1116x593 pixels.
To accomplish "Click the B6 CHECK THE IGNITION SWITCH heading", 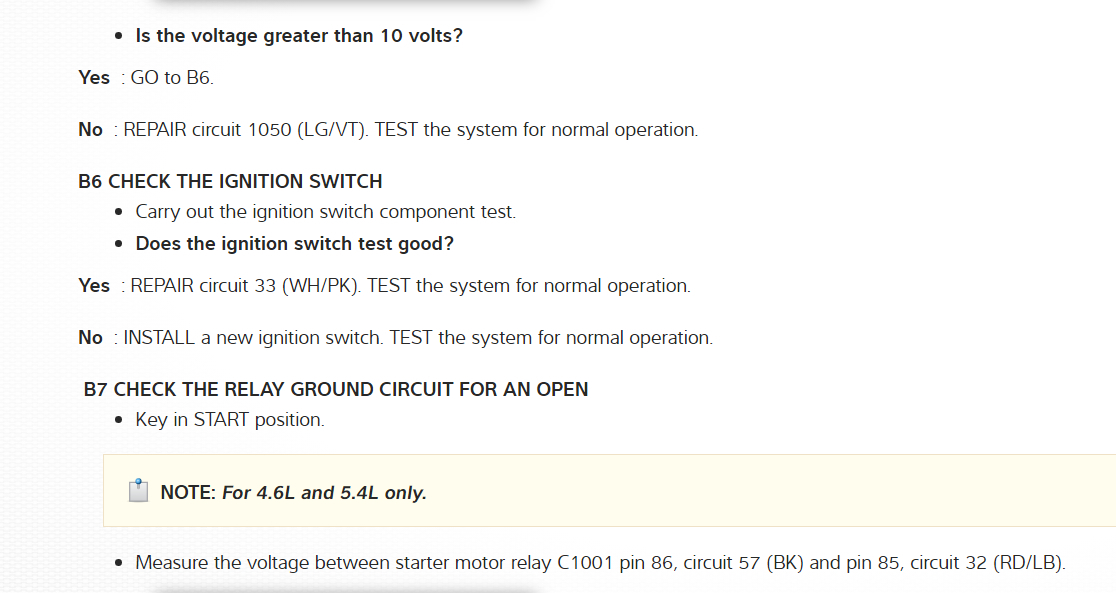I will [230, 182].
